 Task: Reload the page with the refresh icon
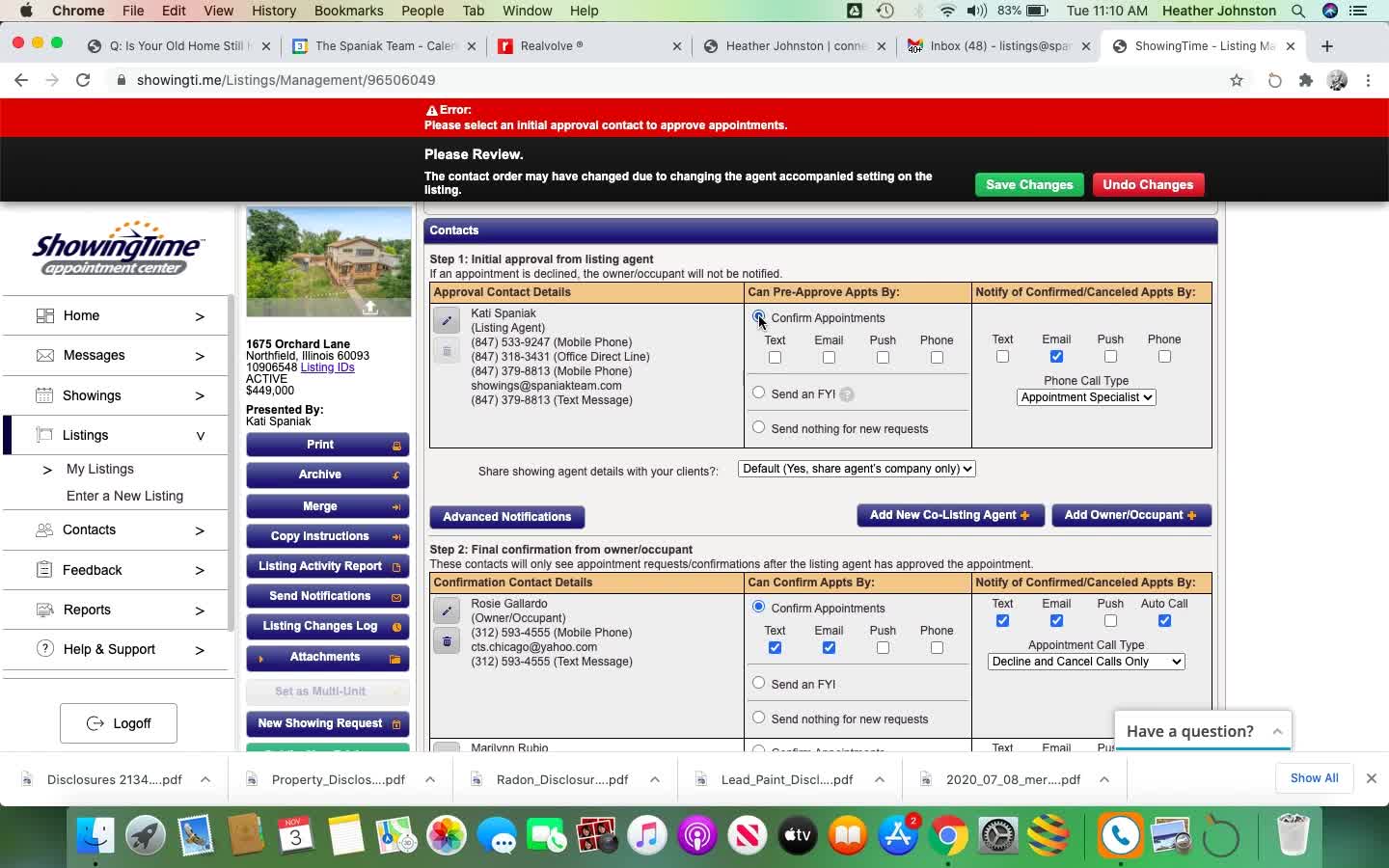click(x=83, y=80)
